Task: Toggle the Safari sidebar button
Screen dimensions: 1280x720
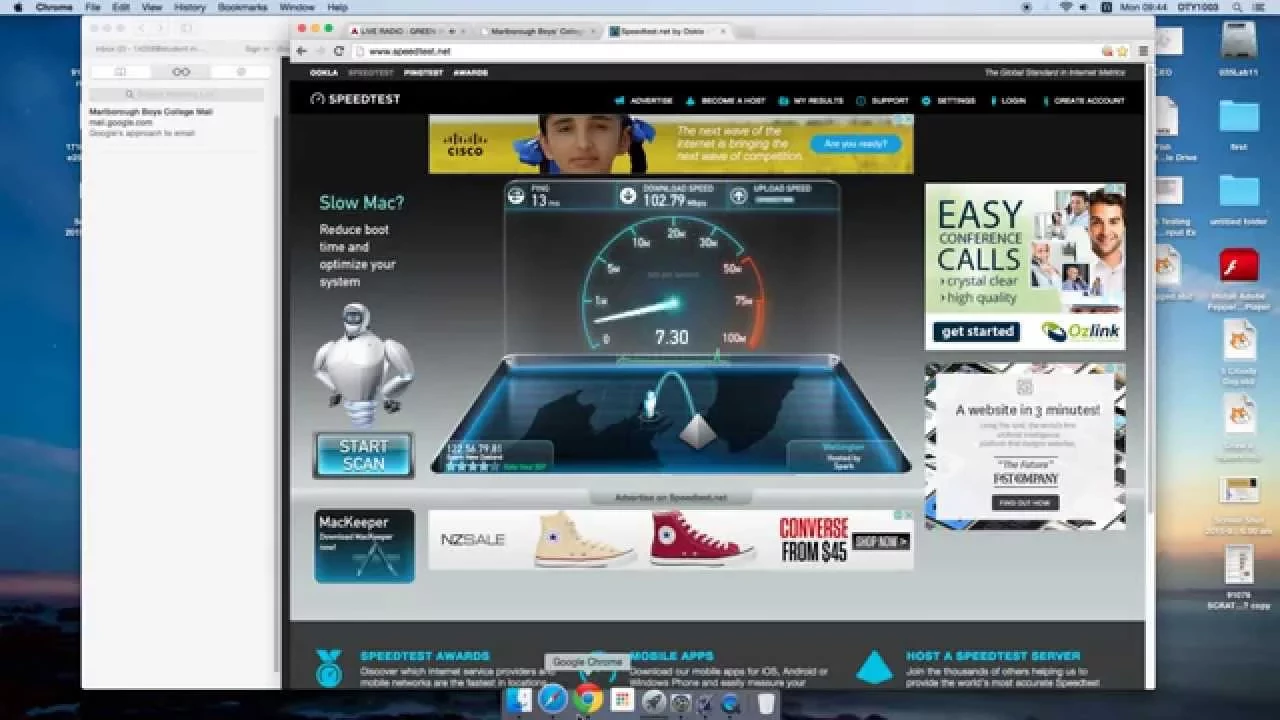Action: (x=186, y=29)
